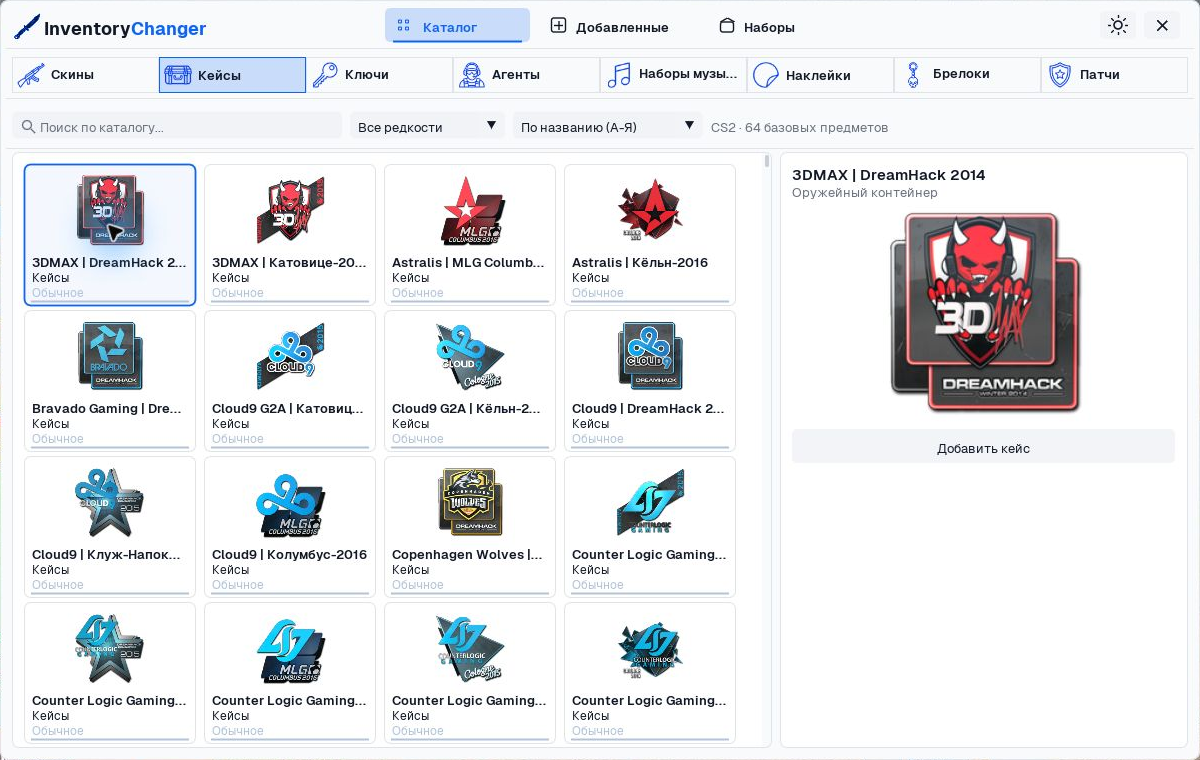
Task: Select the Cloud9 G2A | Катовице card
Action: [x=290, y=381]
